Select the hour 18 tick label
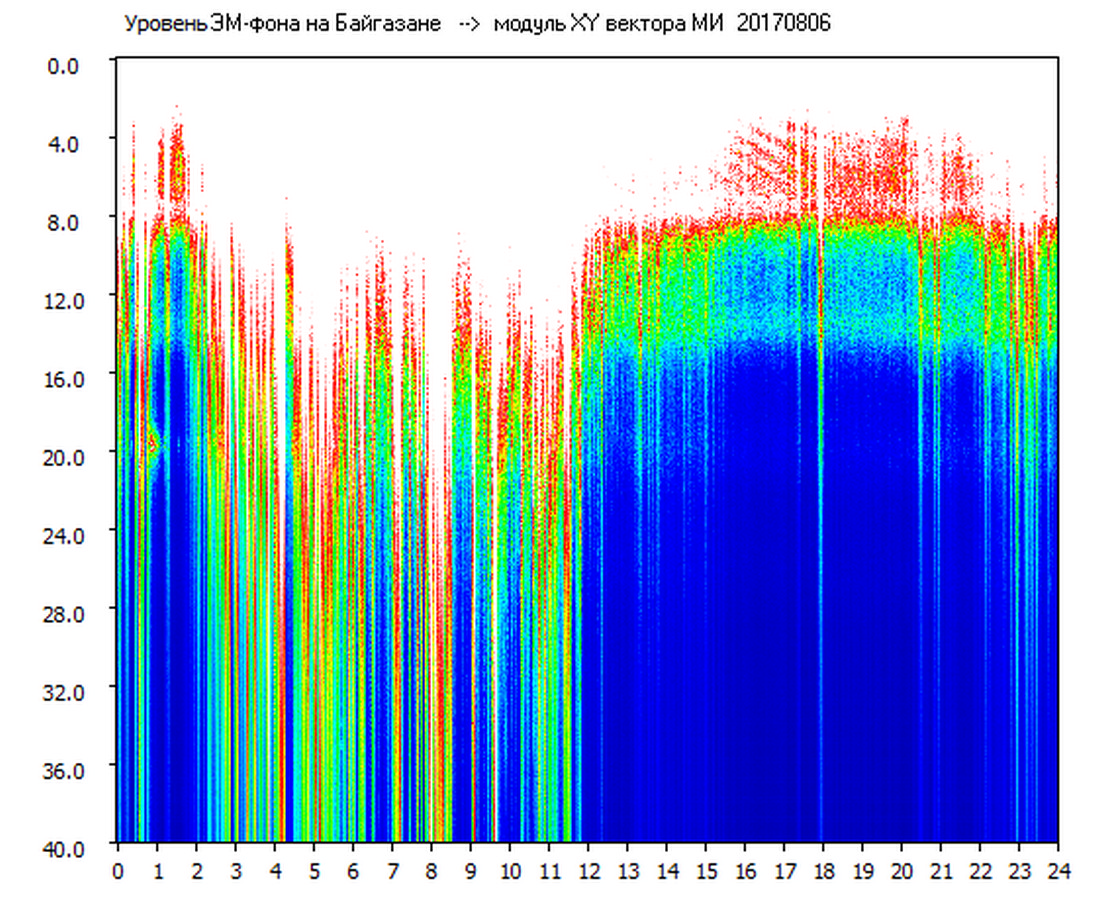This screenshot has height=900, width=1096. 823,871
